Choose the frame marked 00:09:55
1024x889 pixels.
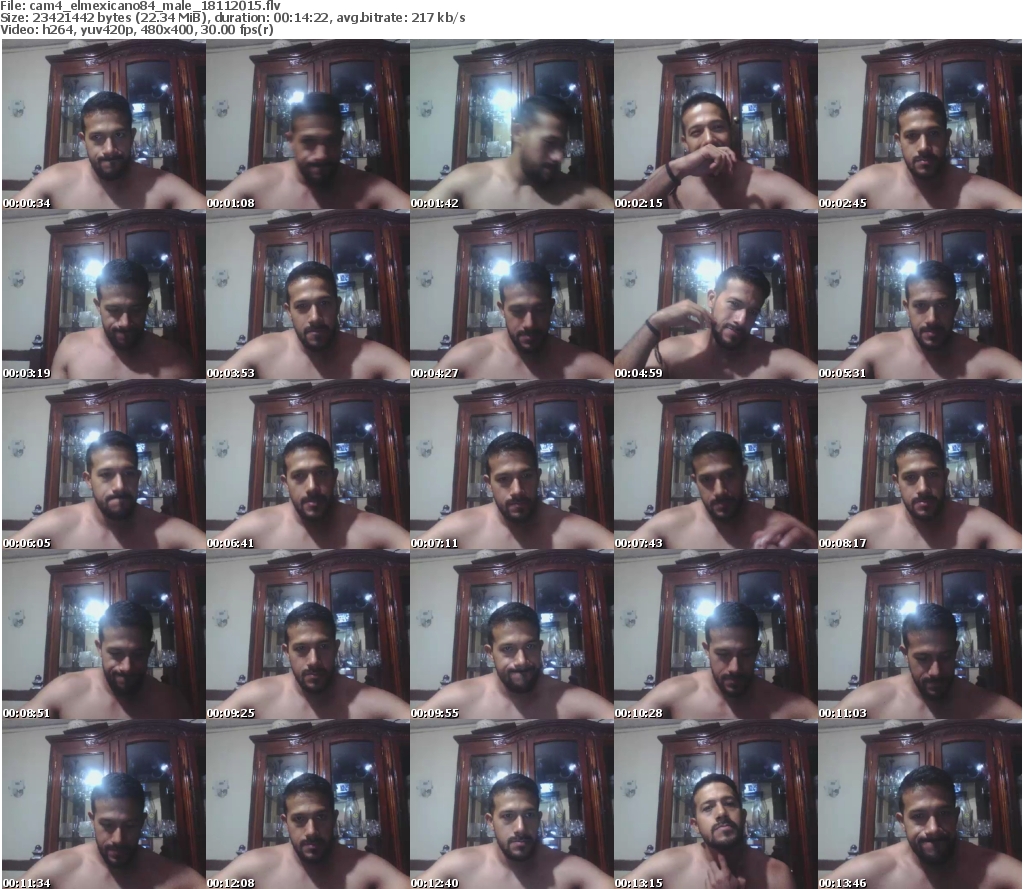coord(511,634)
